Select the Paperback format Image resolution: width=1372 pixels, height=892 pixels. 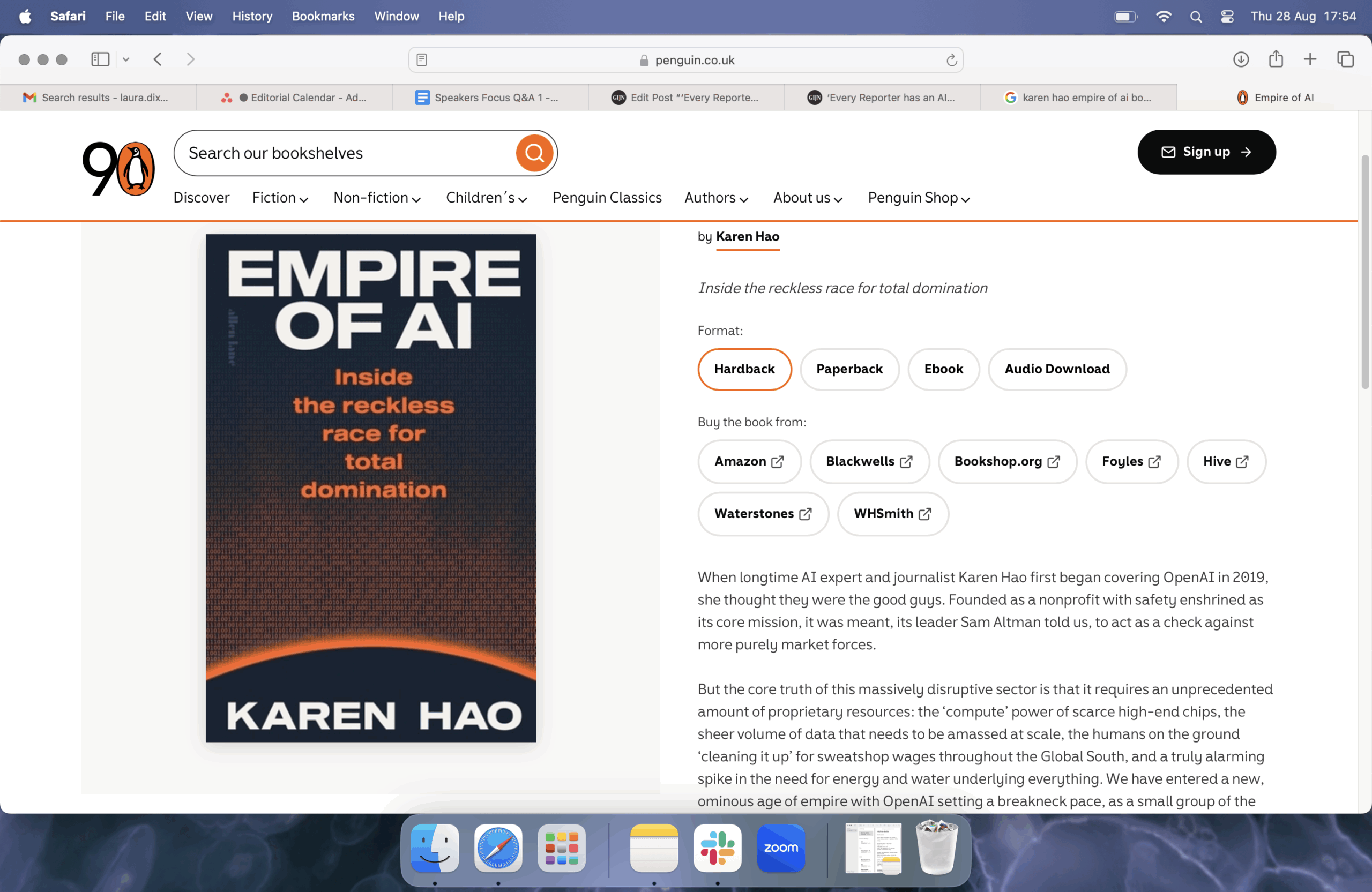848,369
